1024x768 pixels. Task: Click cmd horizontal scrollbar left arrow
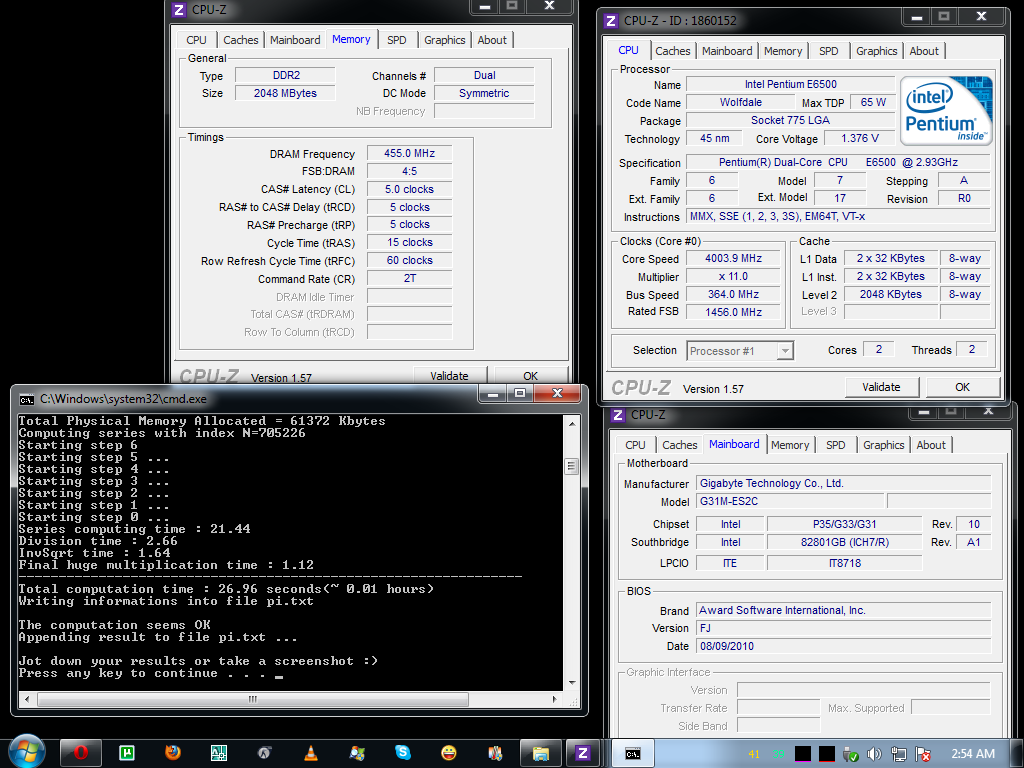(x=26, y=699)
